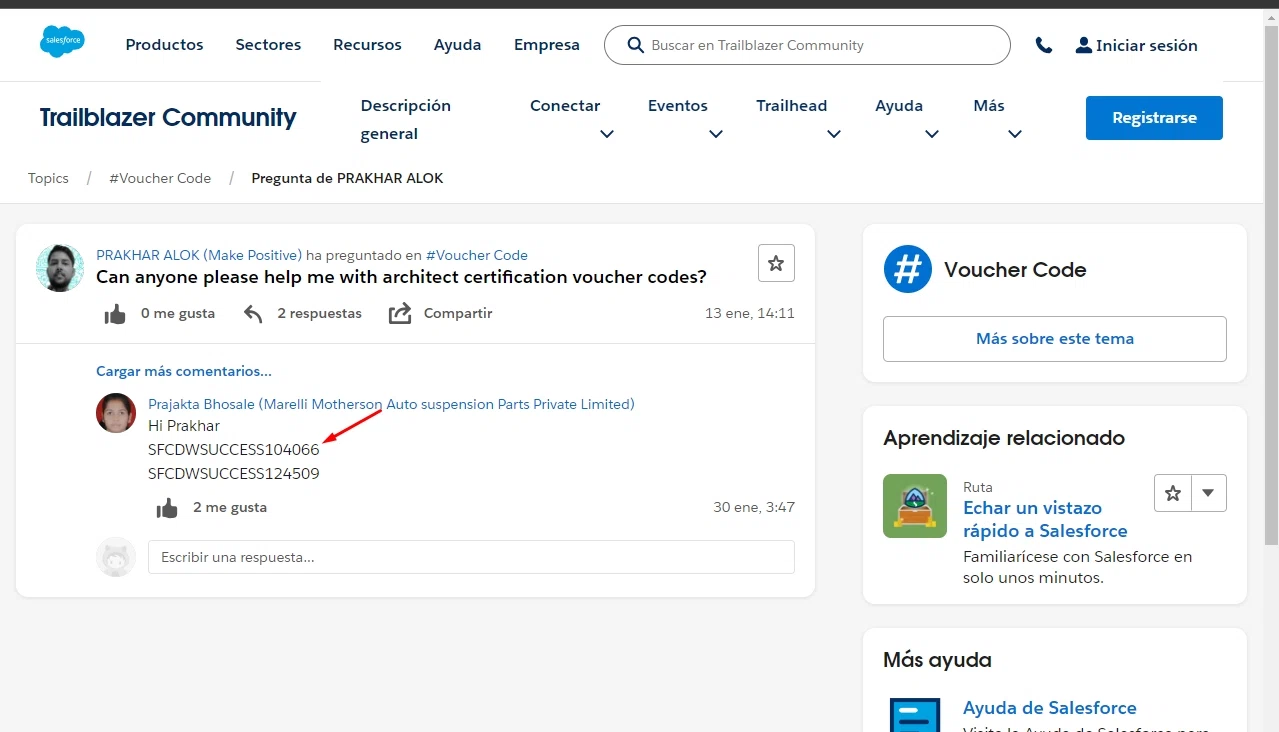Open Prajakta Bhosale's avatar picture

click(x=116, y=413)
